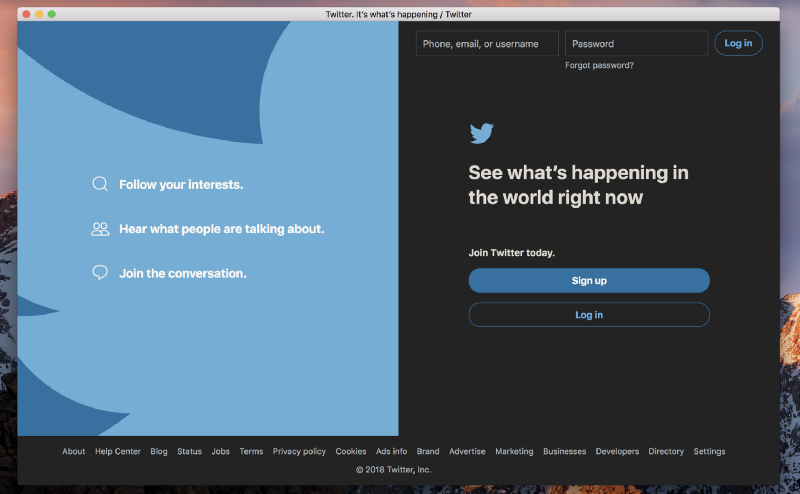Open the Status footer link
Screen dimensions: 800x494
pyautogui.click(x=189, y=451)
